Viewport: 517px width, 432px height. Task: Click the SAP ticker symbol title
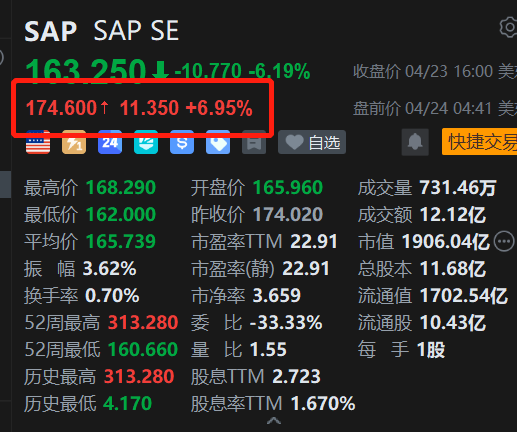tap(51, 31)
